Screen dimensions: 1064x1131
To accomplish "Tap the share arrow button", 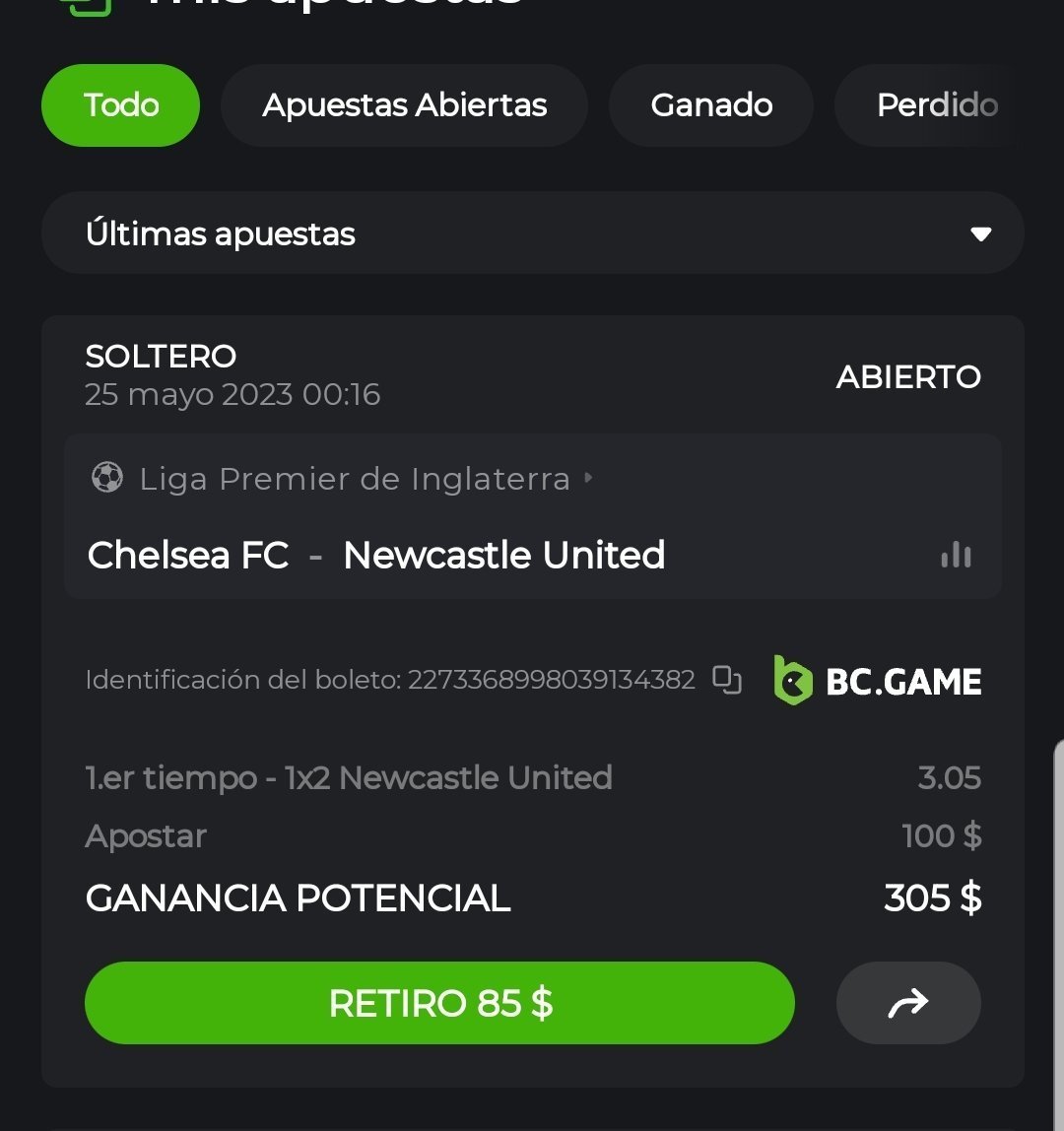I will 908,1003.
